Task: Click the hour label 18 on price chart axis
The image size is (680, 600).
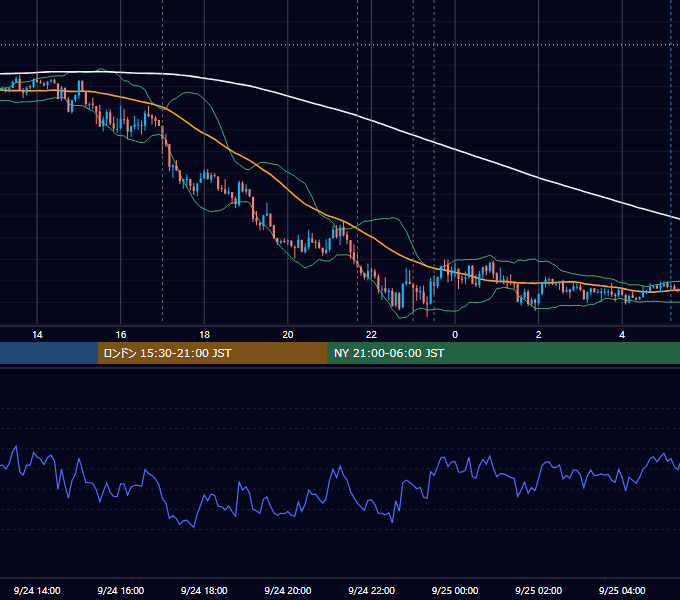Action: pos(204,335)
